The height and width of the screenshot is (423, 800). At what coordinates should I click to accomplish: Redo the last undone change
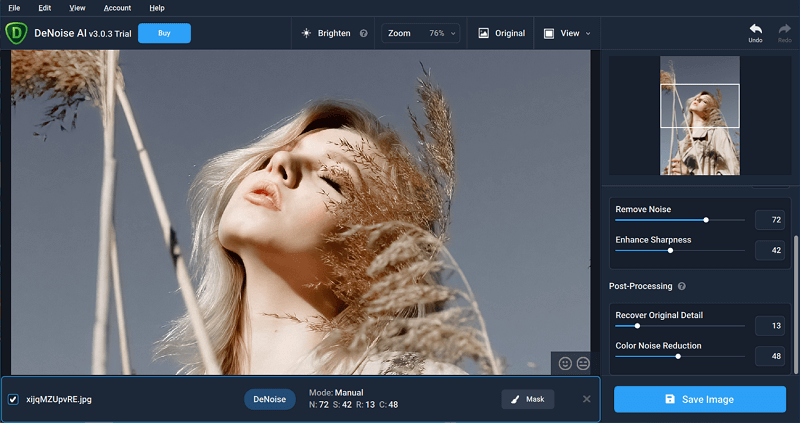[x=785, y=33]
